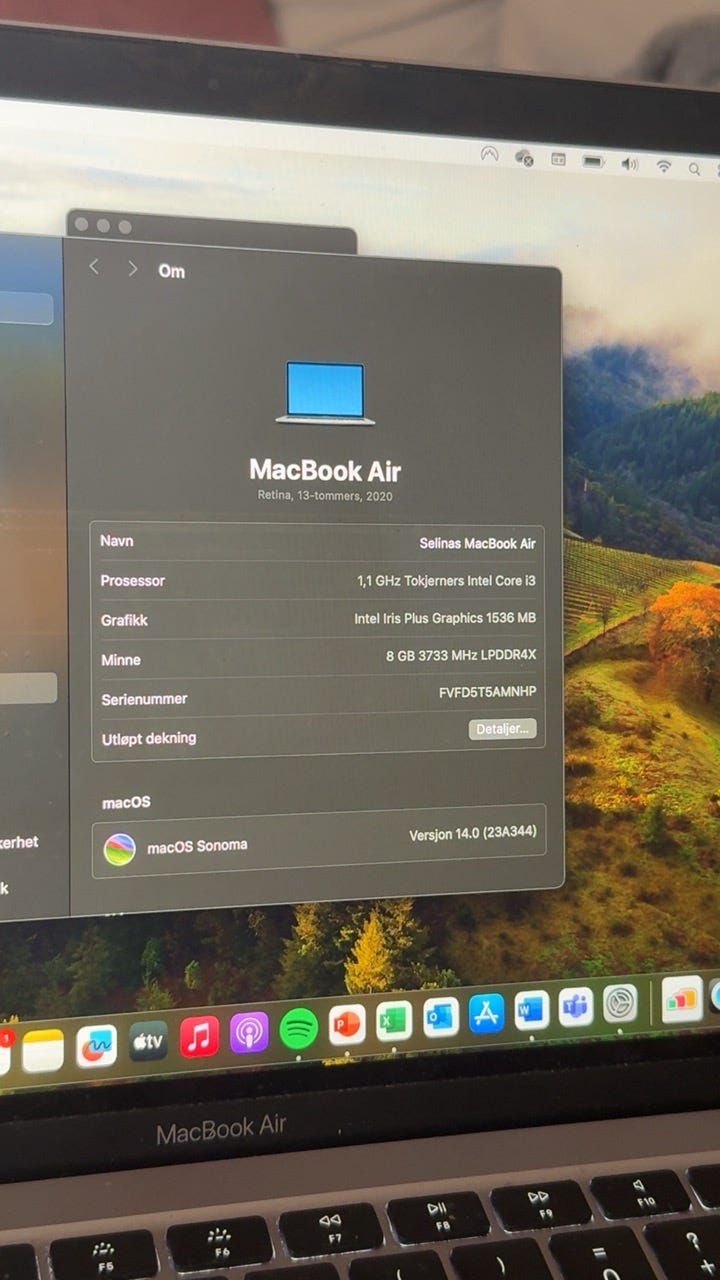Open Notes from the Dock

click(x=43, y=1051)
